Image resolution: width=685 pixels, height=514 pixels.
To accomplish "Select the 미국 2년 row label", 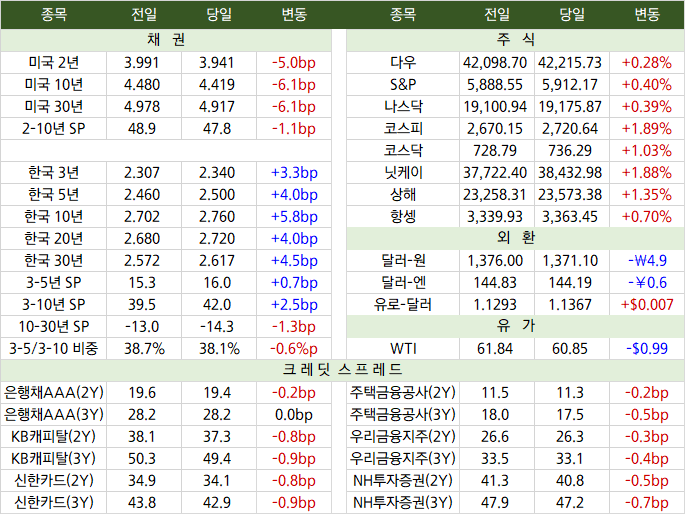I will (x=54, y=63).
